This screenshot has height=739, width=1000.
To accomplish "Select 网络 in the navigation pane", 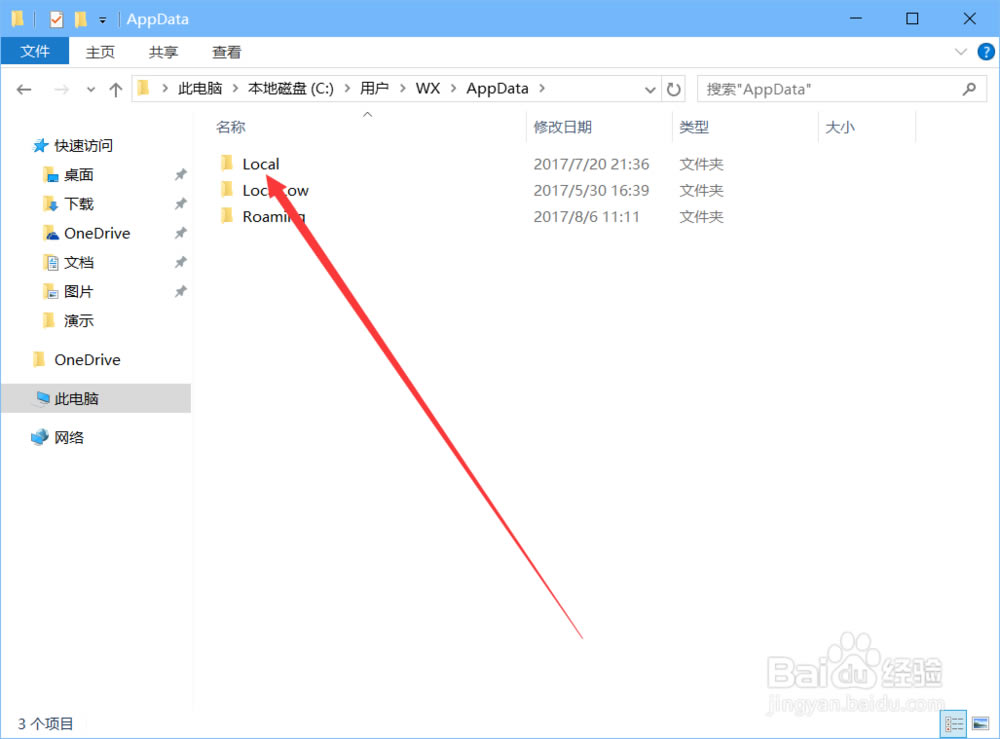I will [69, 437].
